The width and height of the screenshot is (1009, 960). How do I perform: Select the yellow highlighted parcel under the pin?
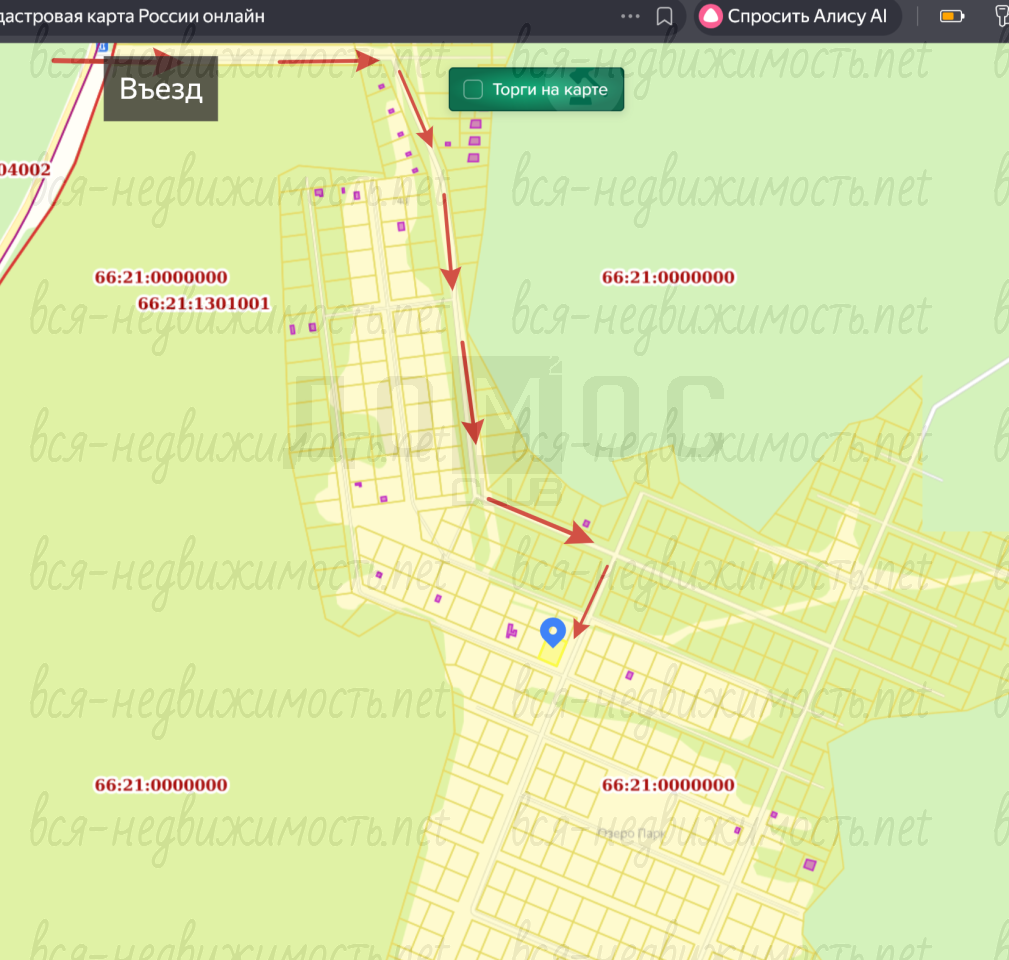551,654
